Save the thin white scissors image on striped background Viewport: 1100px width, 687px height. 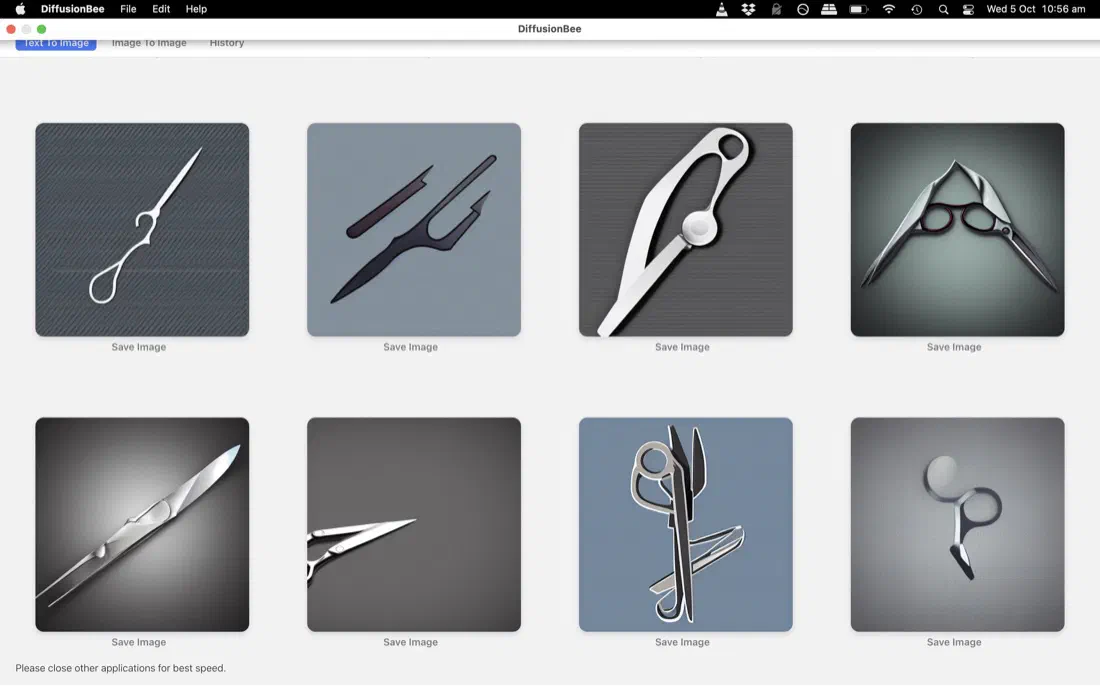tap(139, 347)
